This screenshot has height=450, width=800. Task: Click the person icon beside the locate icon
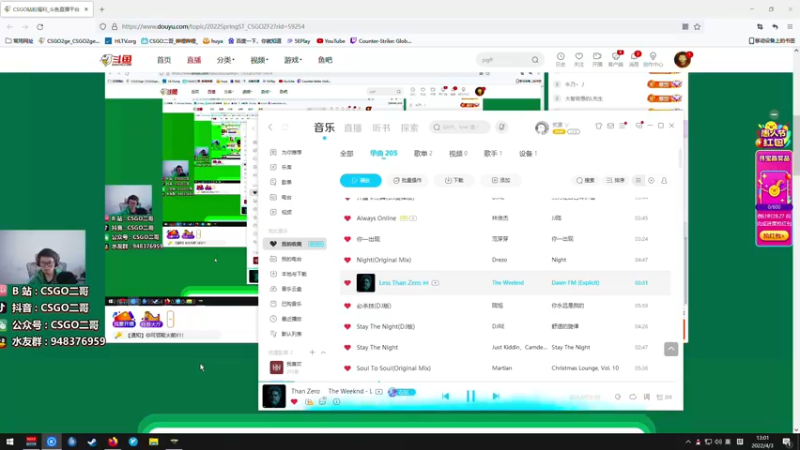coord(664,181)
